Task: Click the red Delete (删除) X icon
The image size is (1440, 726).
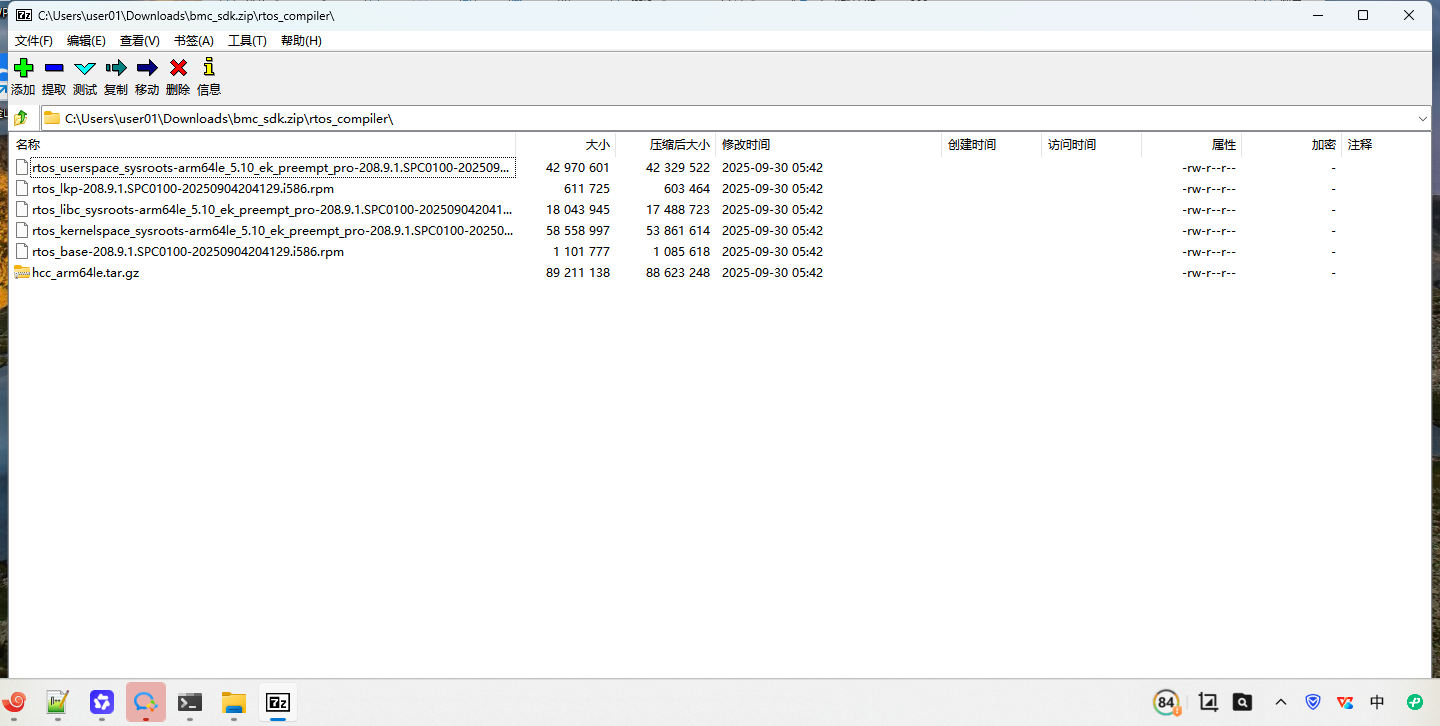Action: [x=178, y=68]
